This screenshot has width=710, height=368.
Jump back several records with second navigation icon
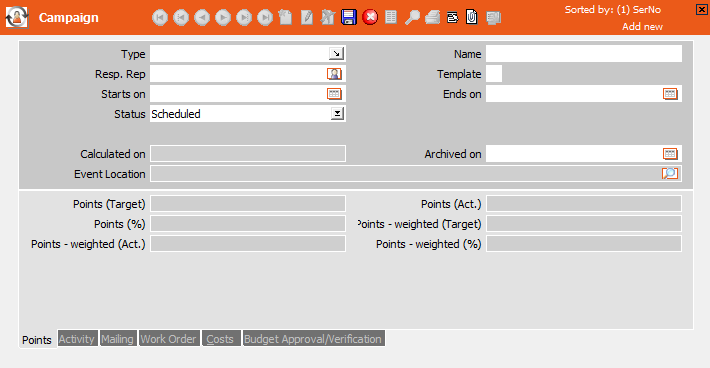pos(181,18)
